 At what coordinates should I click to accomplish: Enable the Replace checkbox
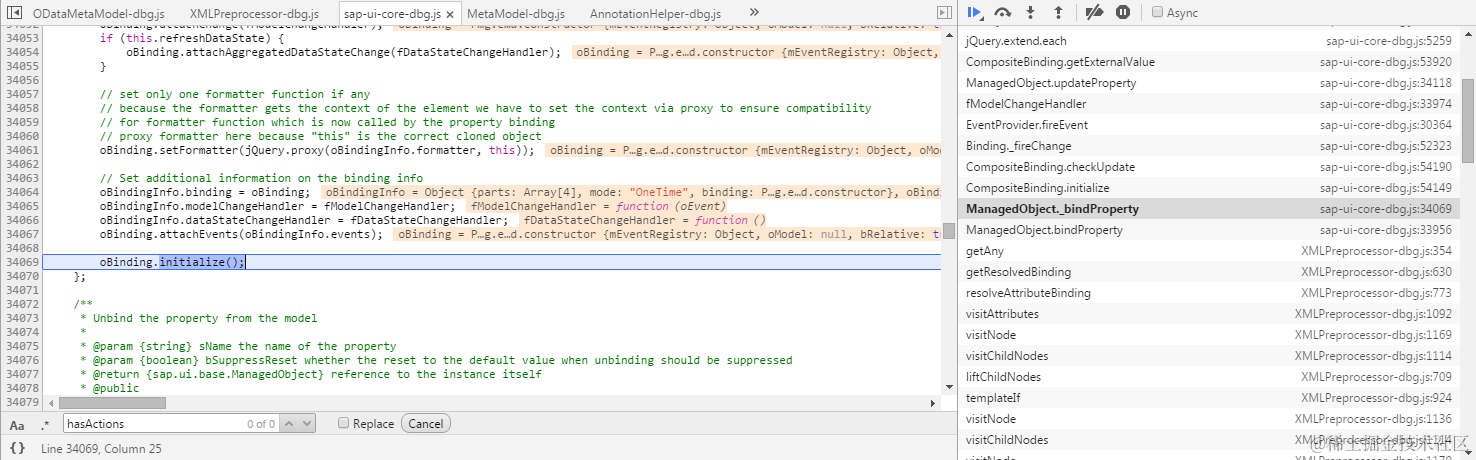343,424
